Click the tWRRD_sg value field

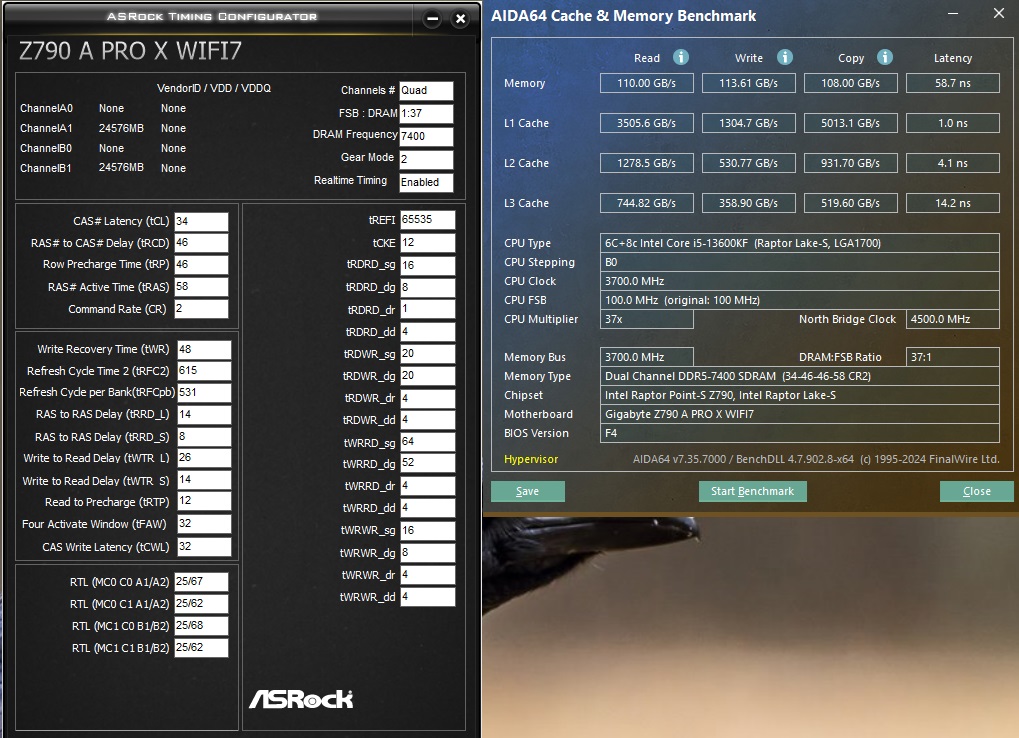click(428, 442)
